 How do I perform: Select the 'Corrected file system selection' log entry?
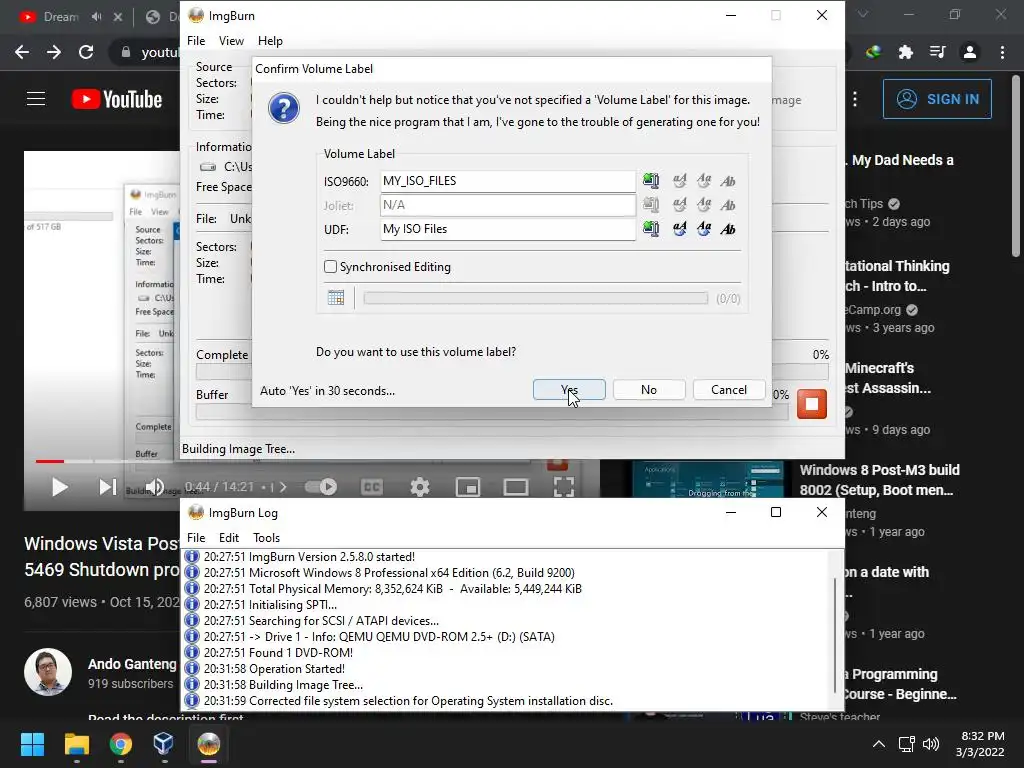pyautogui.click(x=408, y=701)
